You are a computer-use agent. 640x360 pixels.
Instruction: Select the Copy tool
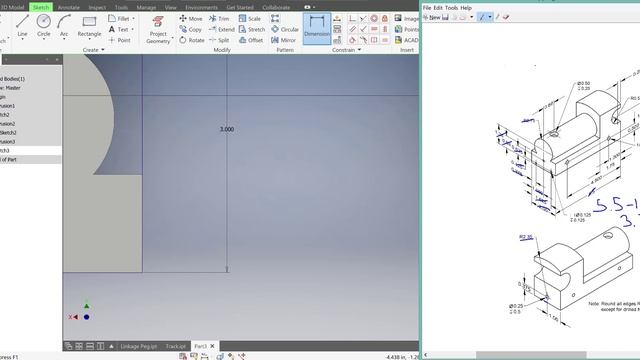tap(190, 29)
